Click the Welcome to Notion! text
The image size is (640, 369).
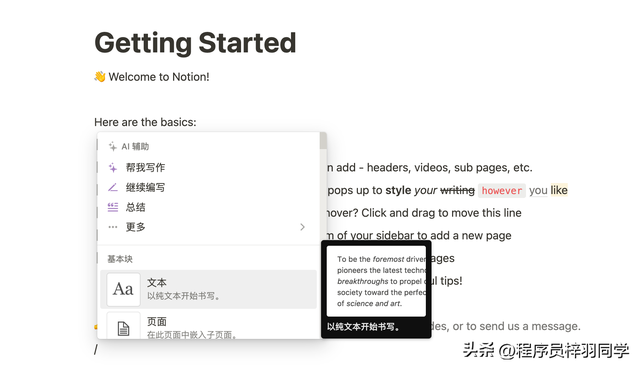(159, 77)
